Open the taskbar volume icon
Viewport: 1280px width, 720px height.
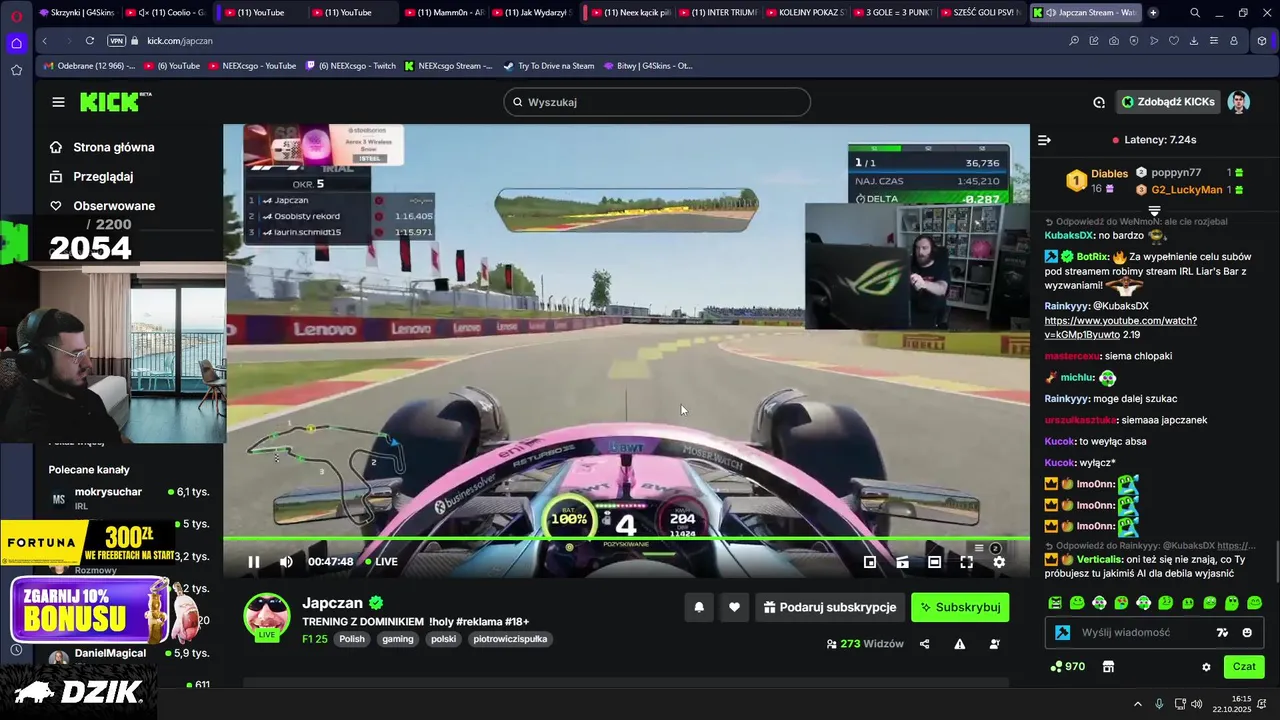(x=1197, y=704)
